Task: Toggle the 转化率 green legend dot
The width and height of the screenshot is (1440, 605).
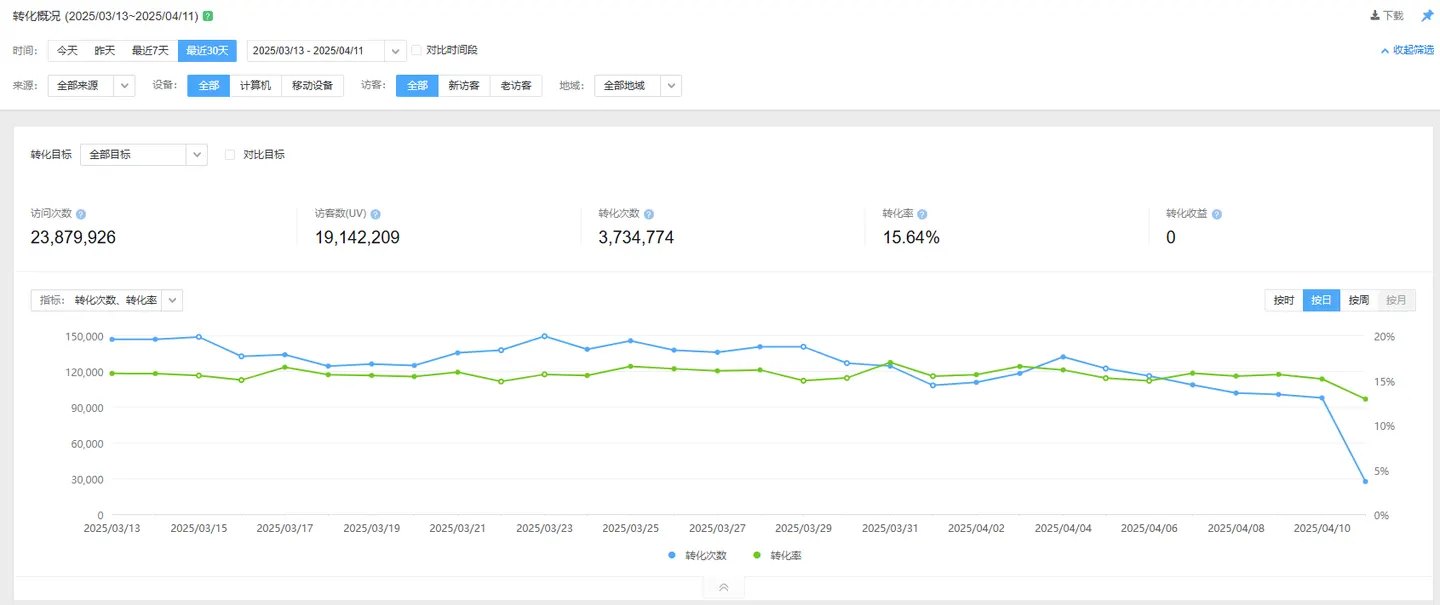Action: [757, 555]
